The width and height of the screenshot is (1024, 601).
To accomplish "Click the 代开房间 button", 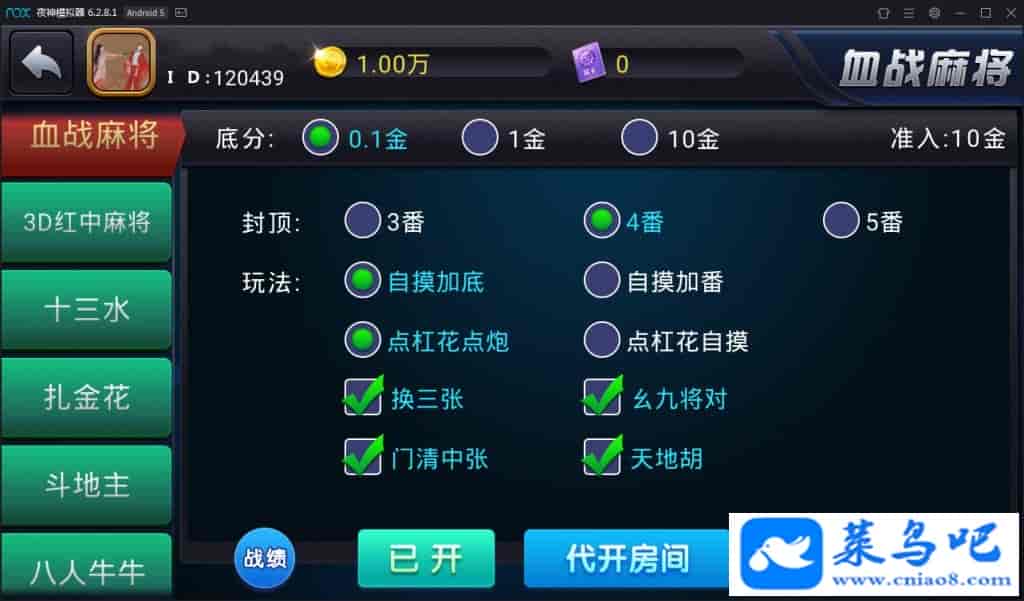I will point(626,559).
